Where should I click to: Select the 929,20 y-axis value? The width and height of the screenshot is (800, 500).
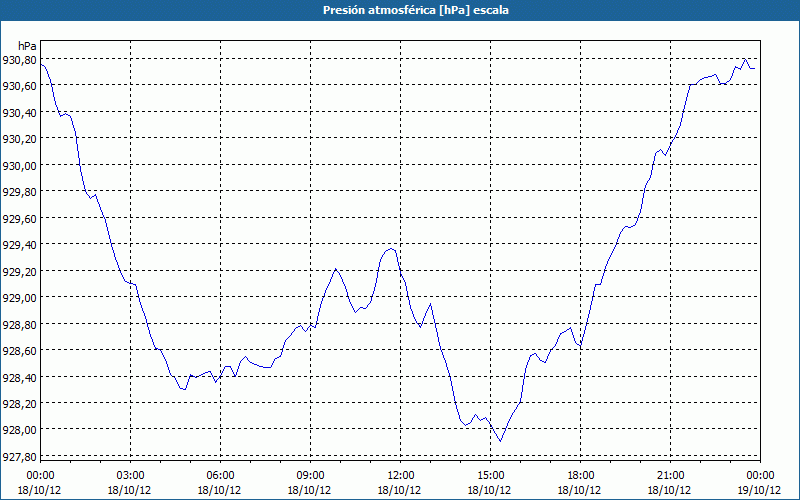[19, 271]
